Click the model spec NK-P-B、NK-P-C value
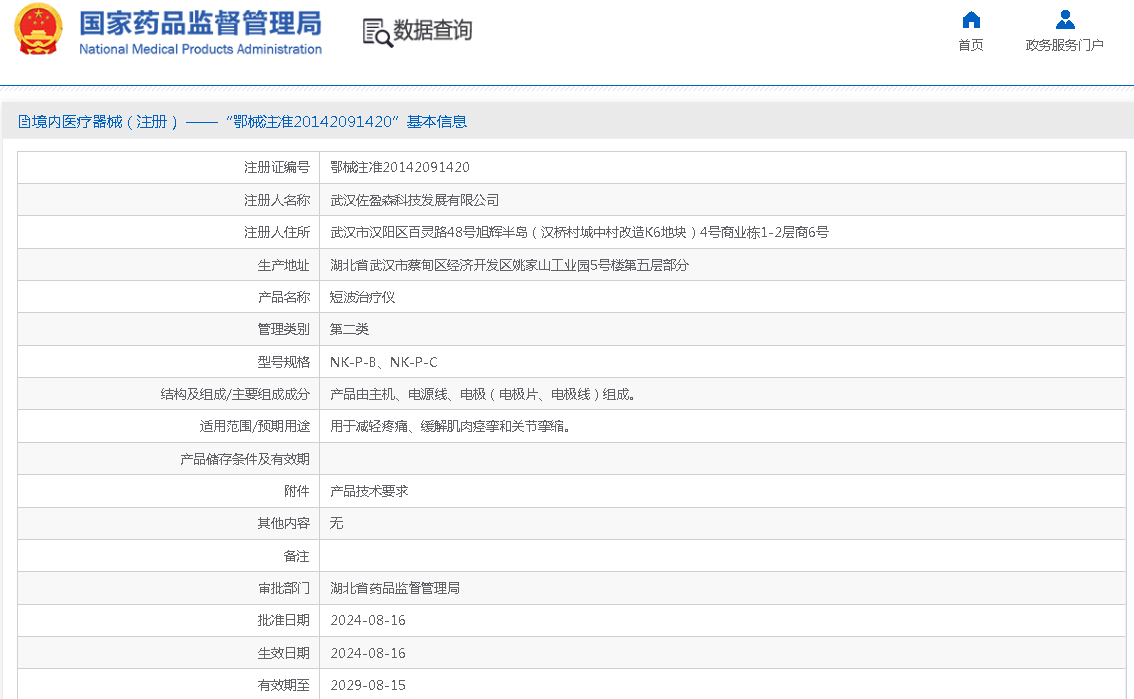 383,362
